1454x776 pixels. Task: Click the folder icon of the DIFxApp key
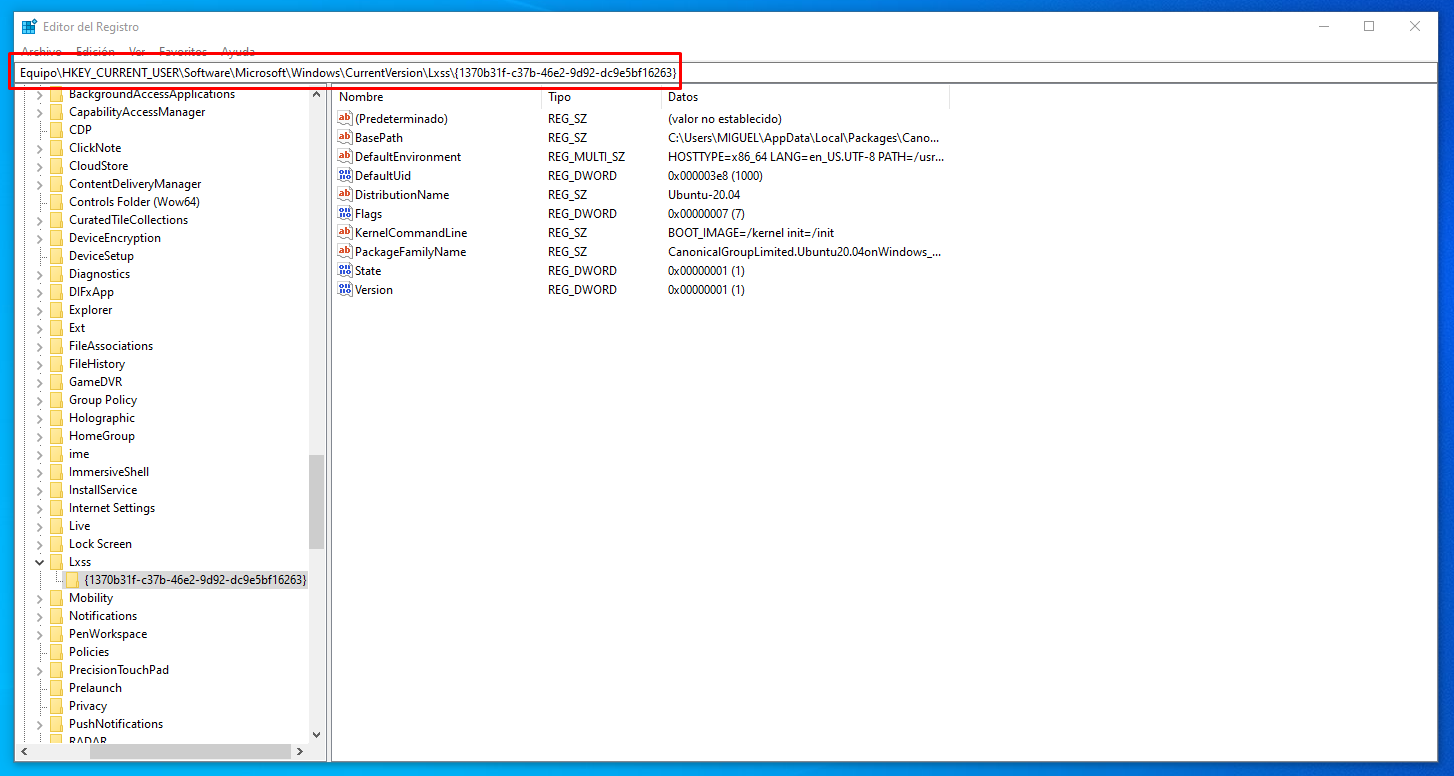(x=56, y=292)
